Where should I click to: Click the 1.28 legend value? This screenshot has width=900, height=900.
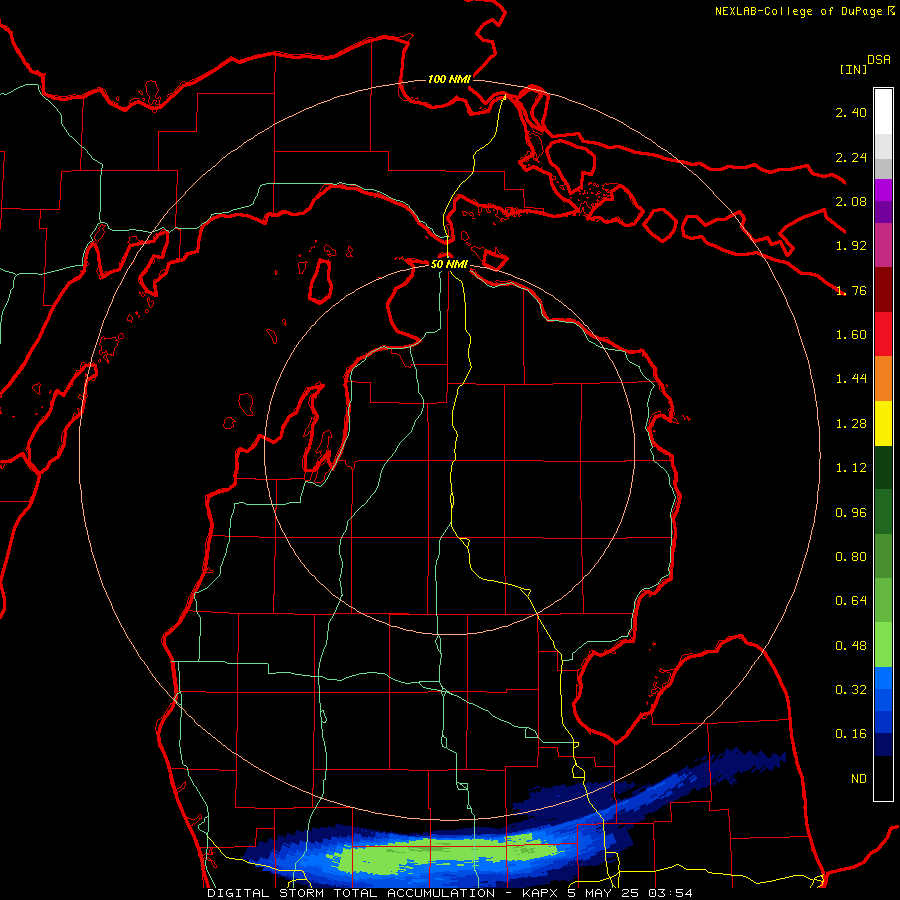(x=851, y=424)
